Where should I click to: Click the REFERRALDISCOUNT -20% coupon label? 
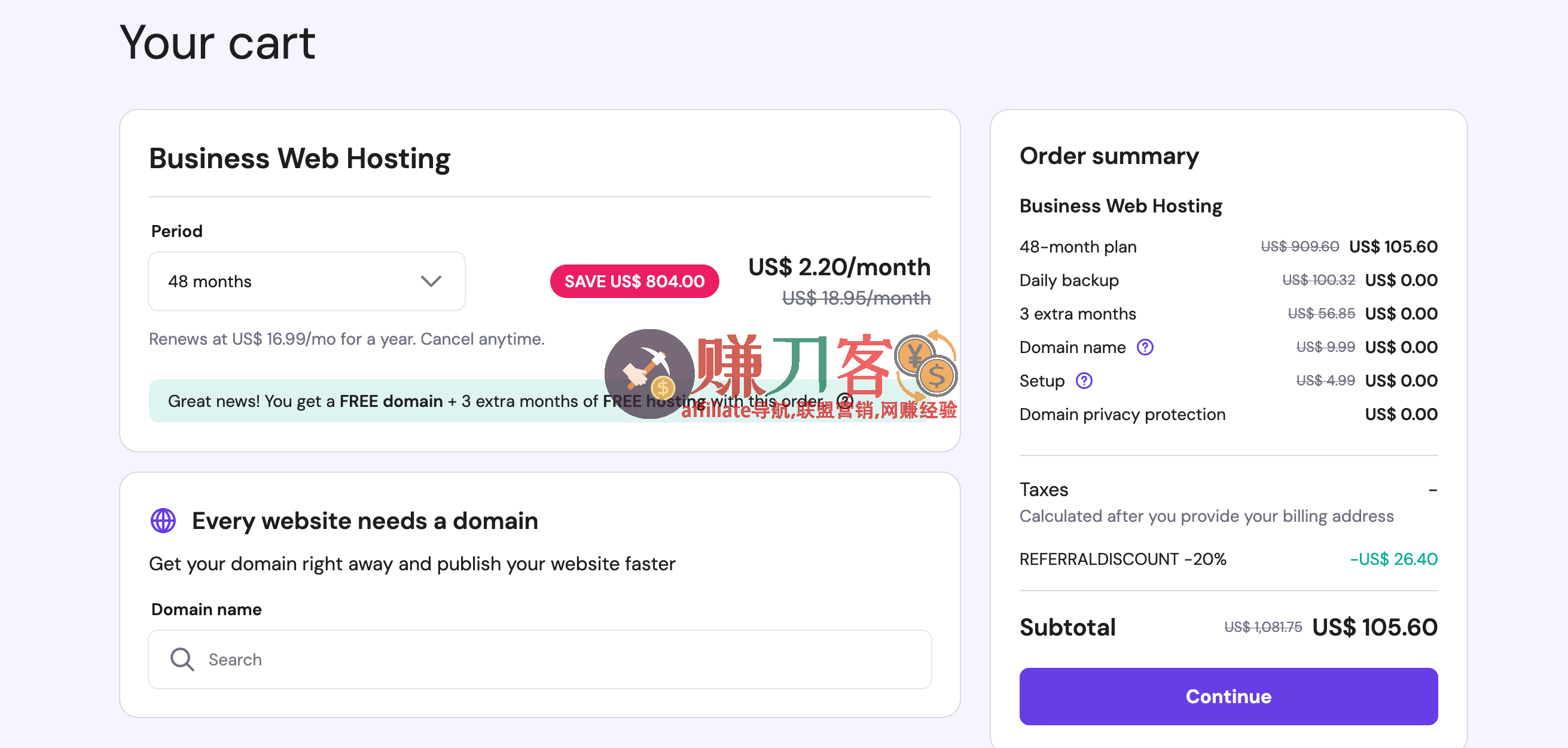pyautogui.click(x=1122, y=558)
